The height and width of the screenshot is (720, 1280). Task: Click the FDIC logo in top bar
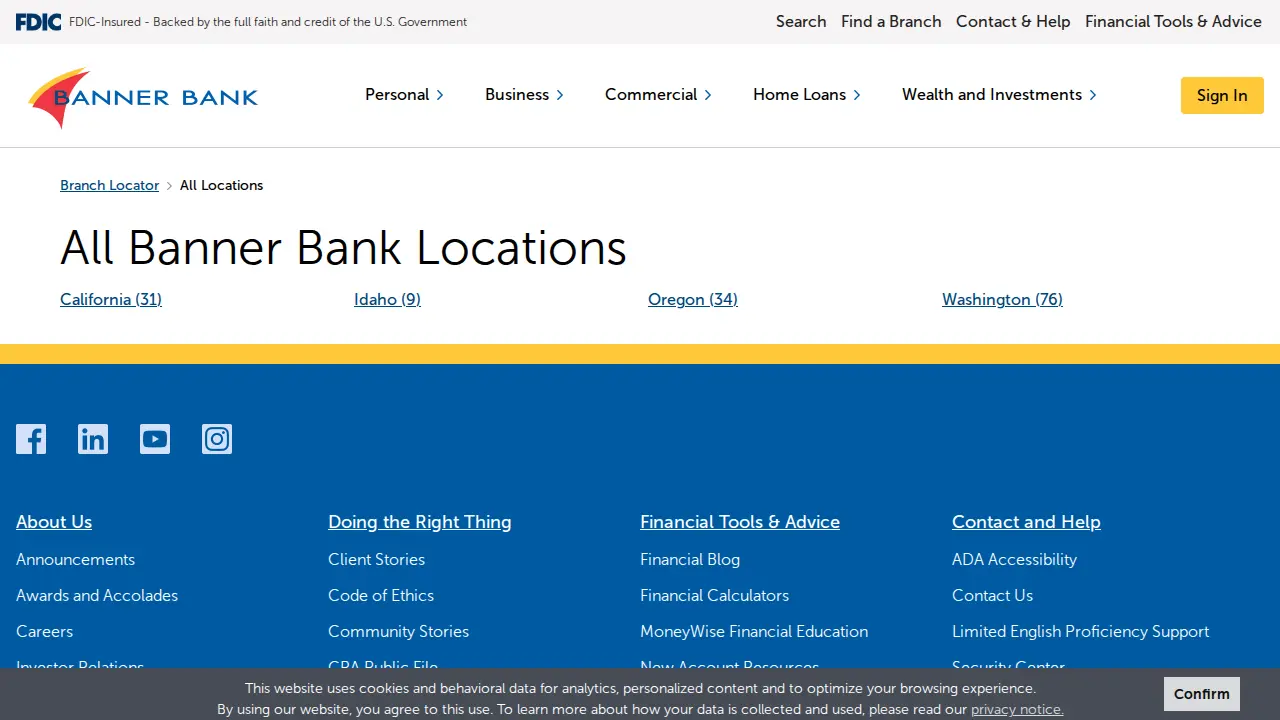coord(38,22)
